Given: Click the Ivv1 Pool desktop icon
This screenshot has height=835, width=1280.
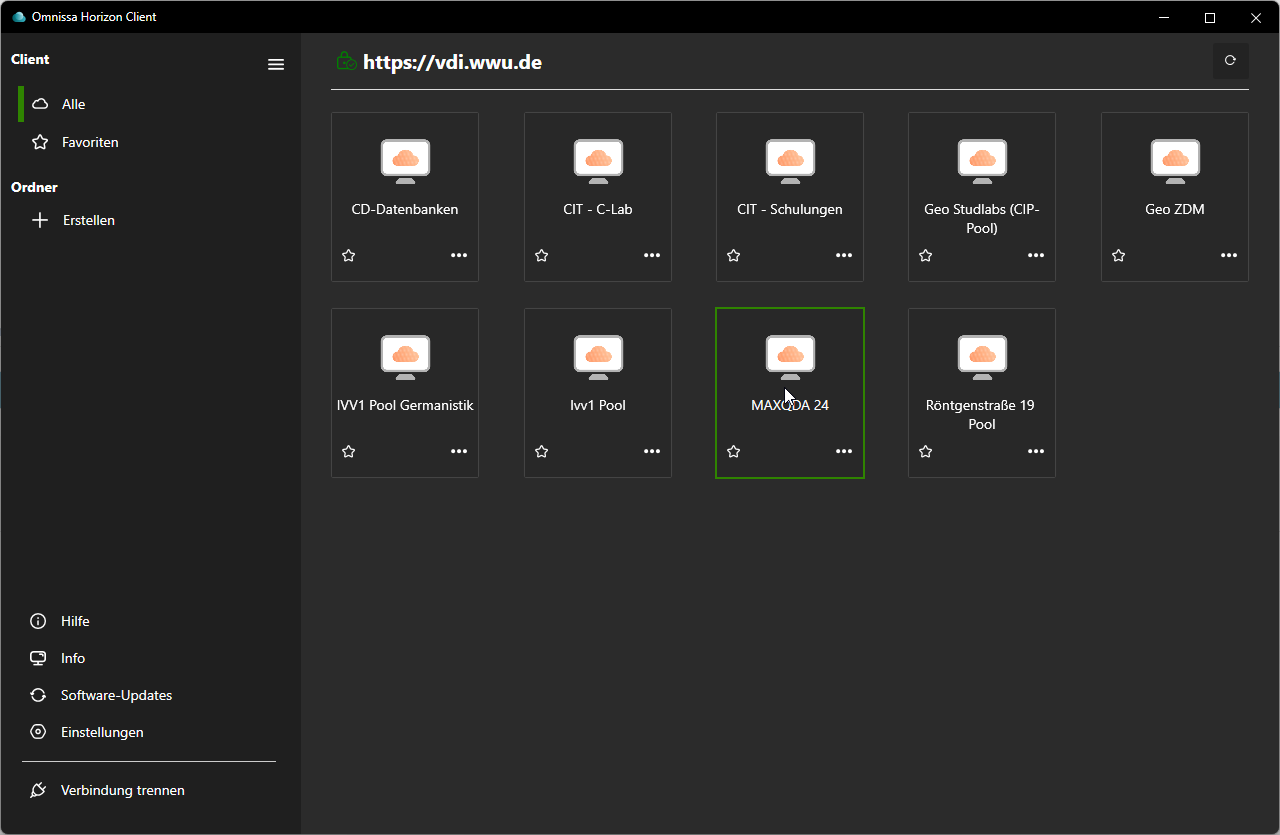Looking at the screenshot, I should point(598,357).
